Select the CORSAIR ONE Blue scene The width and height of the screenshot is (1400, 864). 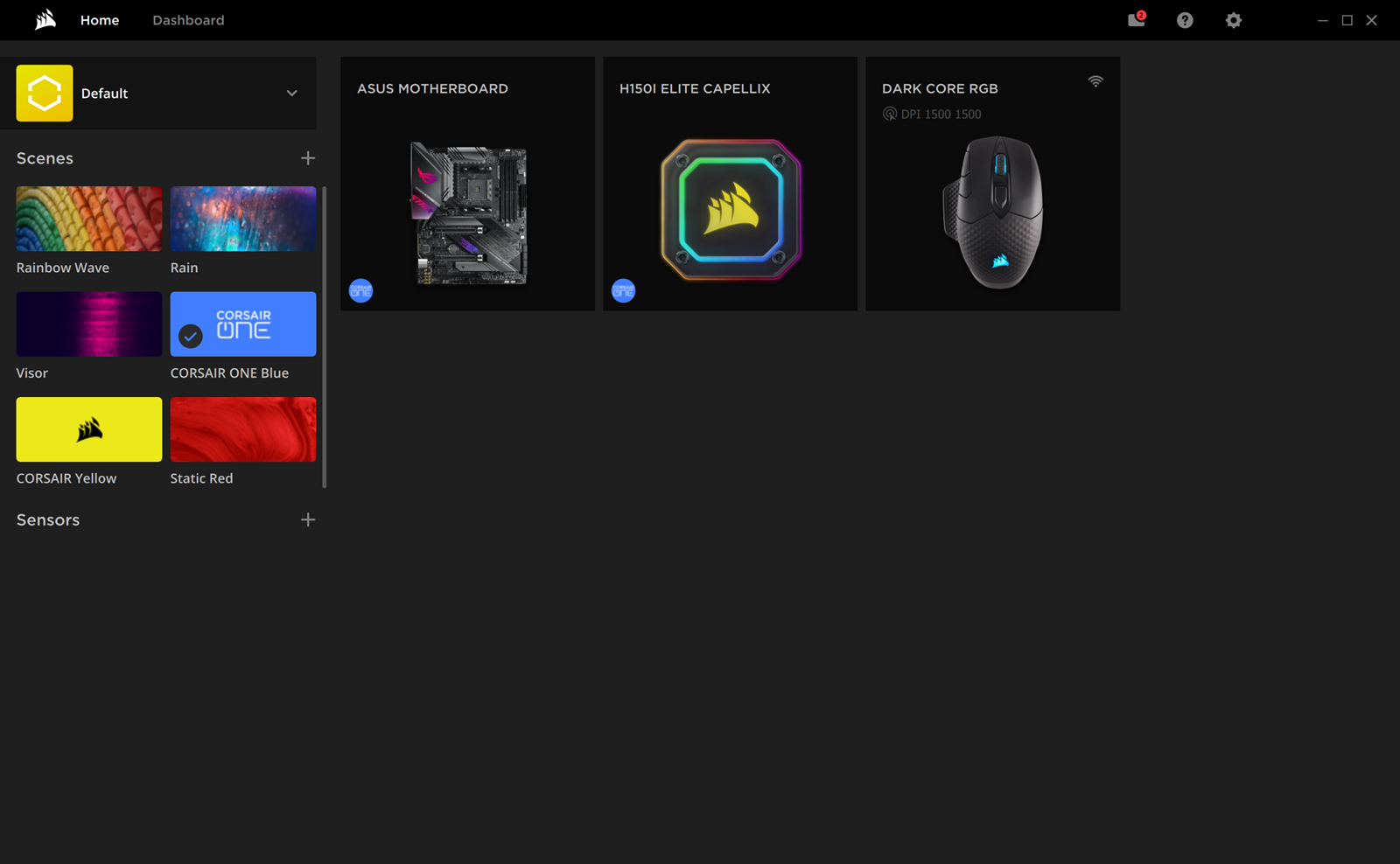(x=243, y=324)
